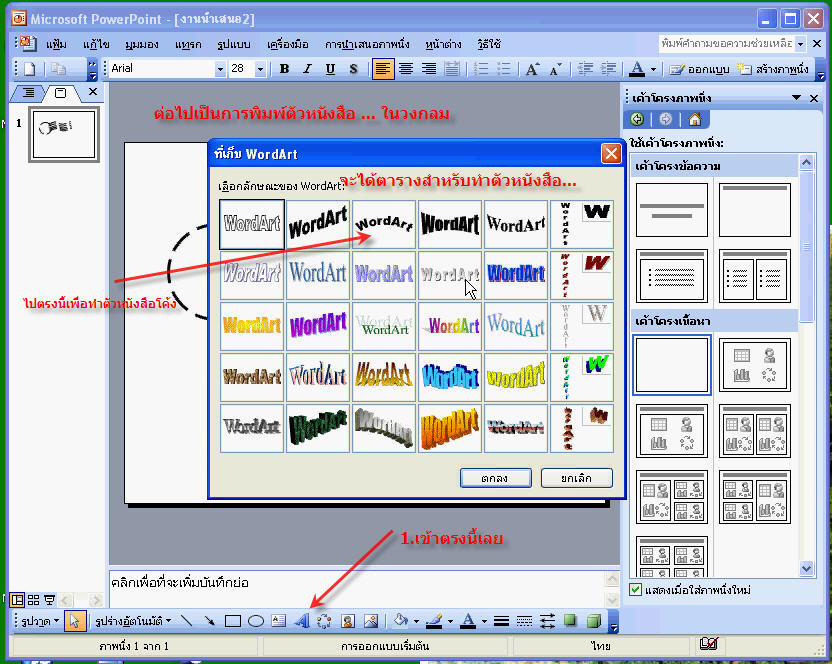Toggle Italic formatting
This screenshot has width=832, height=664.
pos(307,69)
